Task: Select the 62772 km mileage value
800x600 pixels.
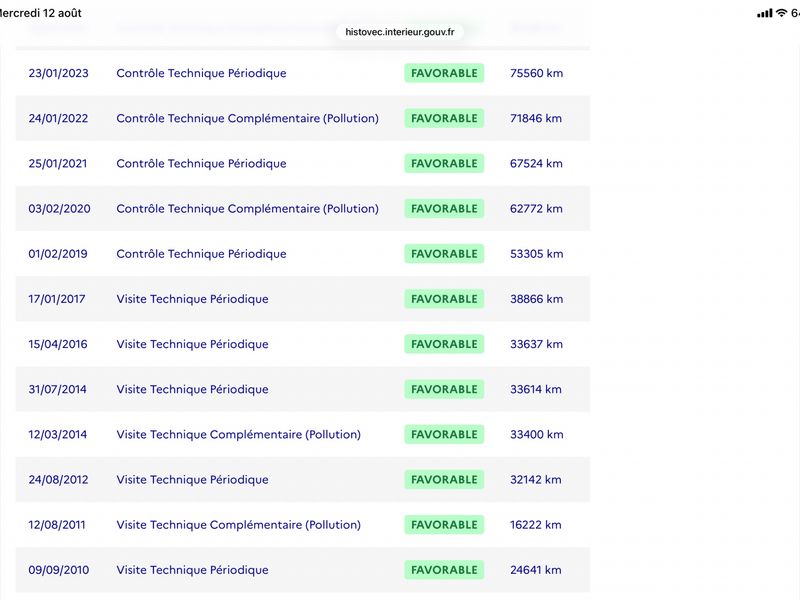Action: (x=536, y=209)
